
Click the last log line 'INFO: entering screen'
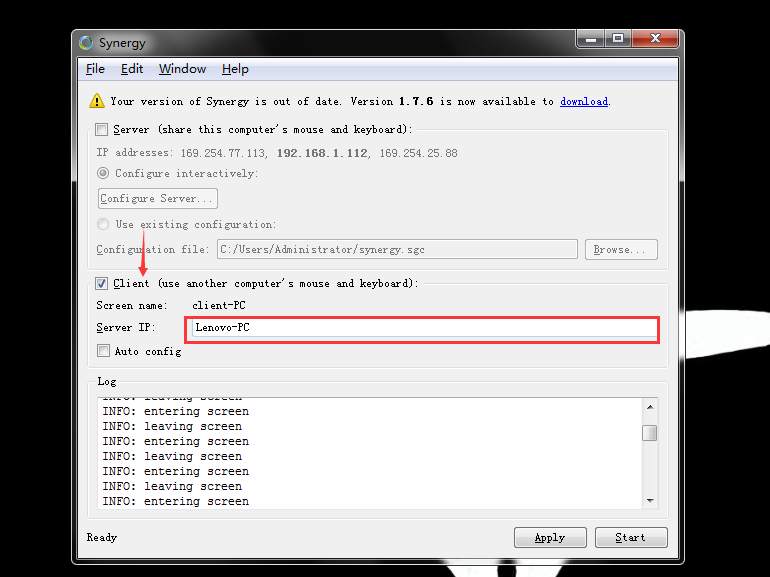pos(176,501)
